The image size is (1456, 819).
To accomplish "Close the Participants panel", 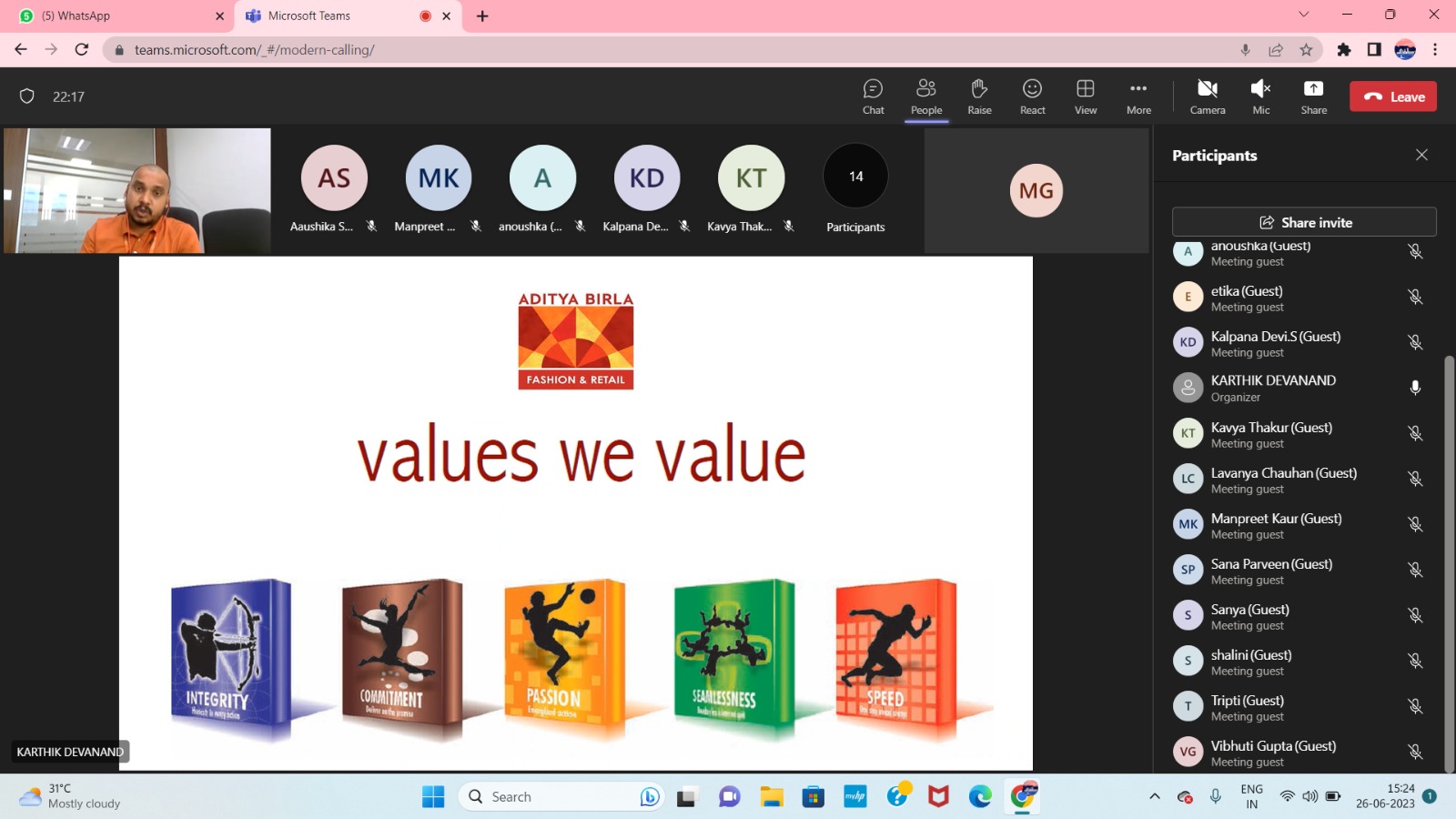I will click(x=1421, y=156).
